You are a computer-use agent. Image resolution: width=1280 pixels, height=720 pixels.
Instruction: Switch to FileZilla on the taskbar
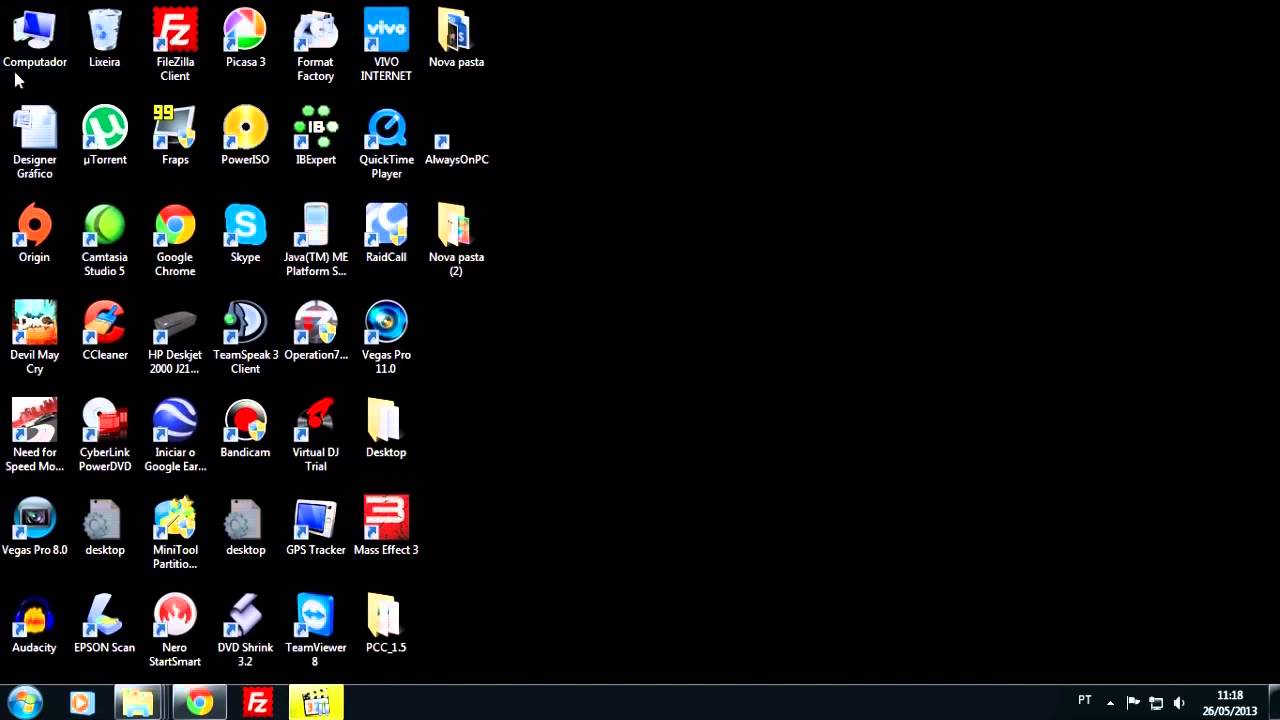coord(258,703)
